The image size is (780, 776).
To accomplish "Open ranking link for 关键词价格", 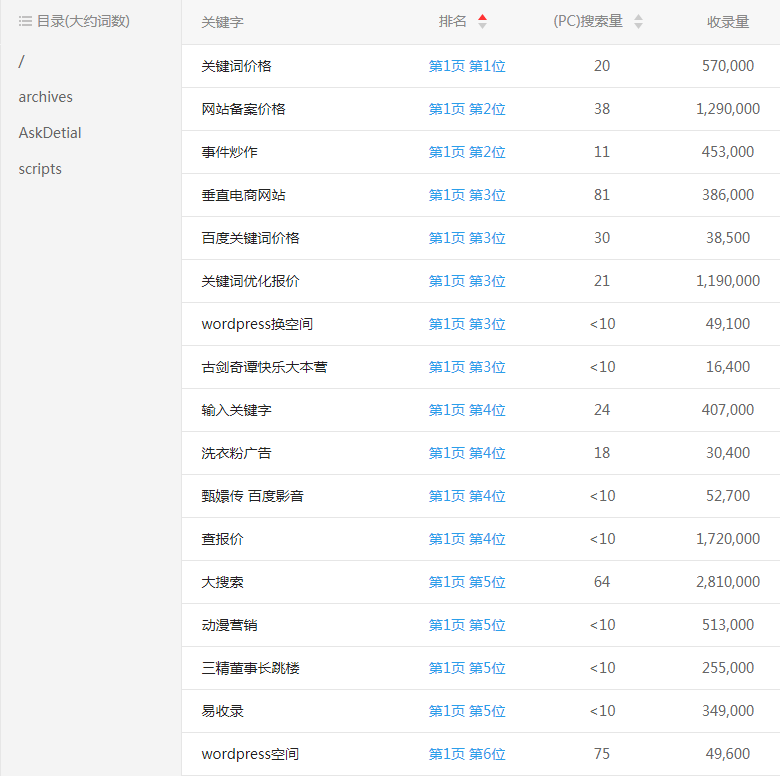I will (467, 66).
